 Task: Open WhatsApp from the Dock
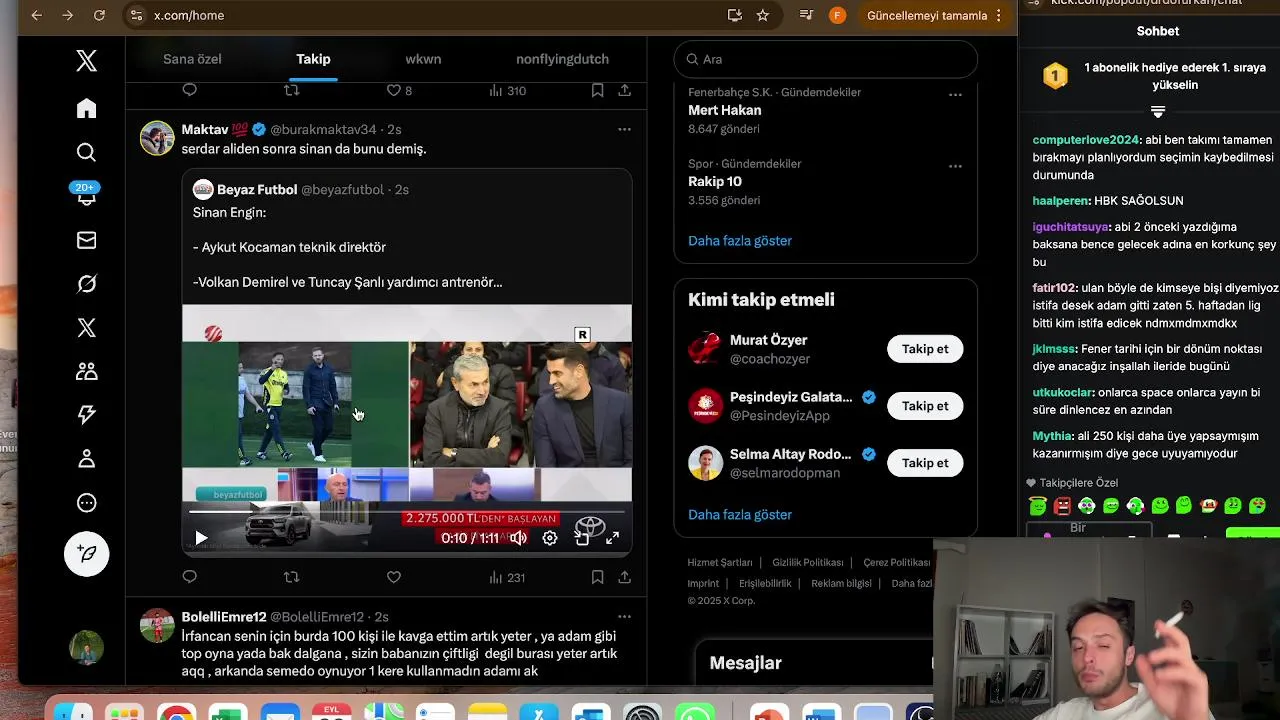point(694,712)
